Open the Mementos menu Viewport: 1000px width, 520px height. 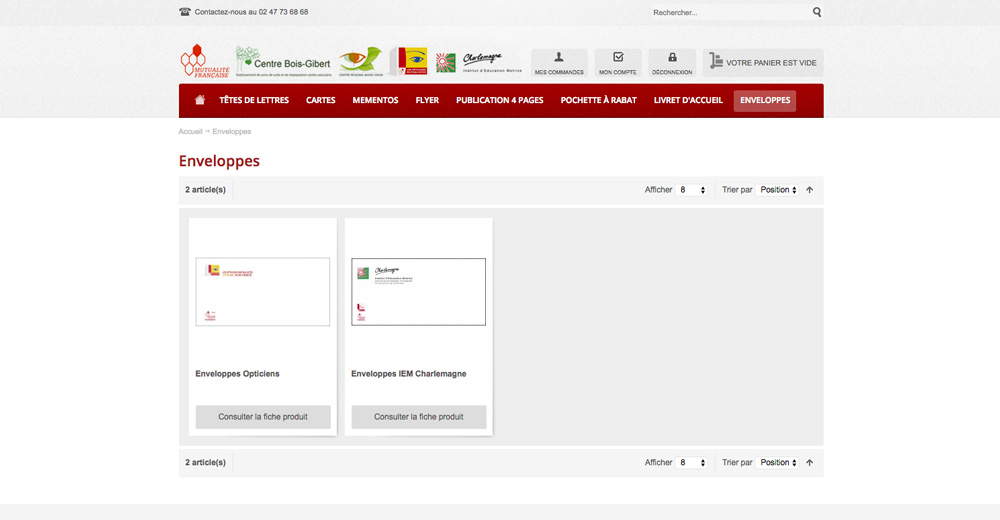376,100
